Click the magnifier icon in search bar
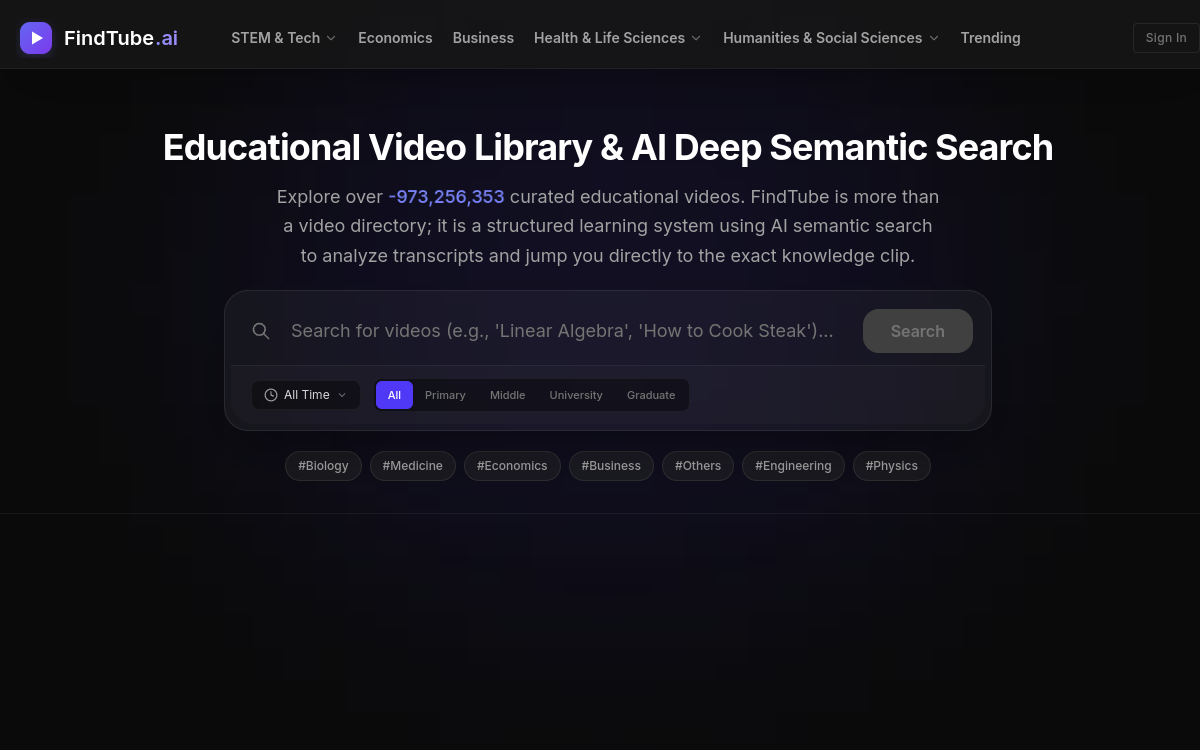This screenshot has width=1200, height=750. coord(261,331)
